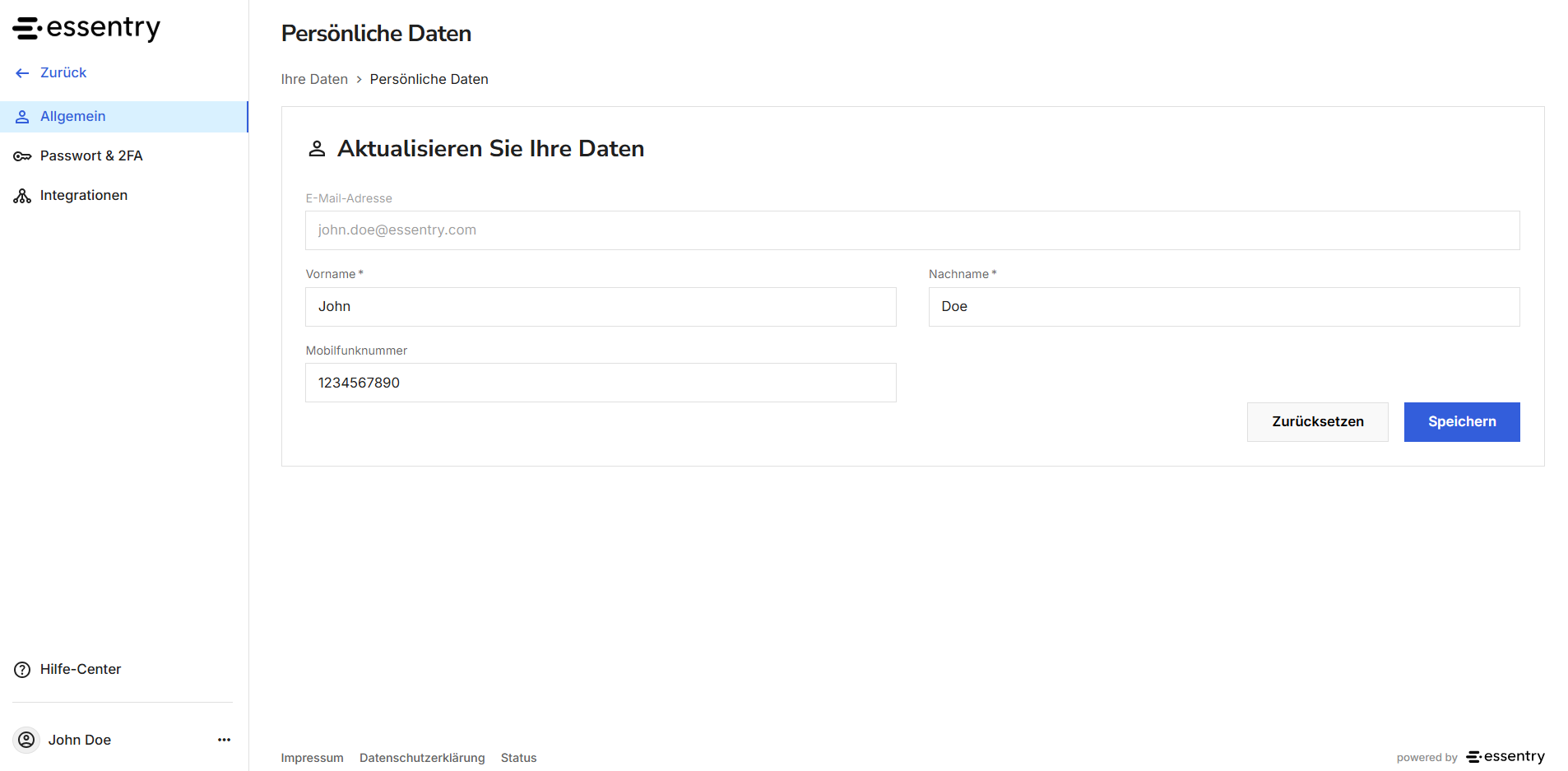This screenshot has height=771, width=1568.
Task: Save changes with Speichern button
Action: point(1462,422)
